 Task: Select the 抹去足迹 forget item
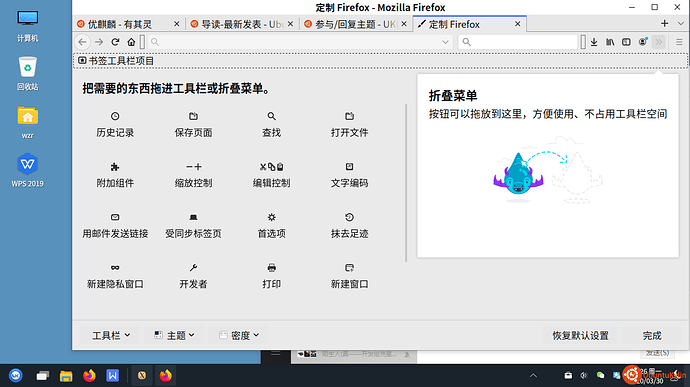(x=349, y=226)
